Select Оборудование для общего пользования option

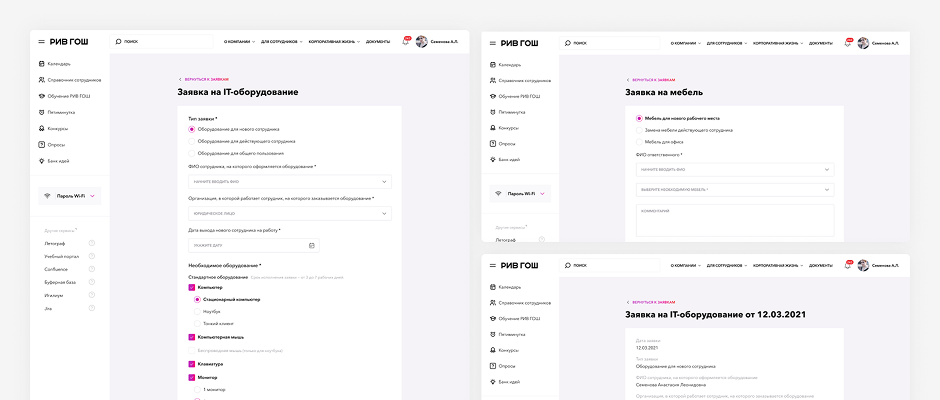[192, 153]
